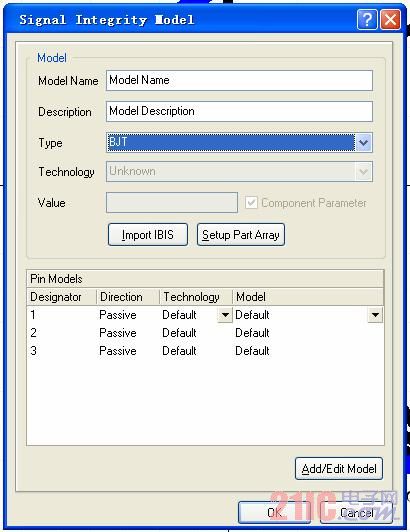Click into the Description text field
The image size is (410, 532).
coord(239,111)
